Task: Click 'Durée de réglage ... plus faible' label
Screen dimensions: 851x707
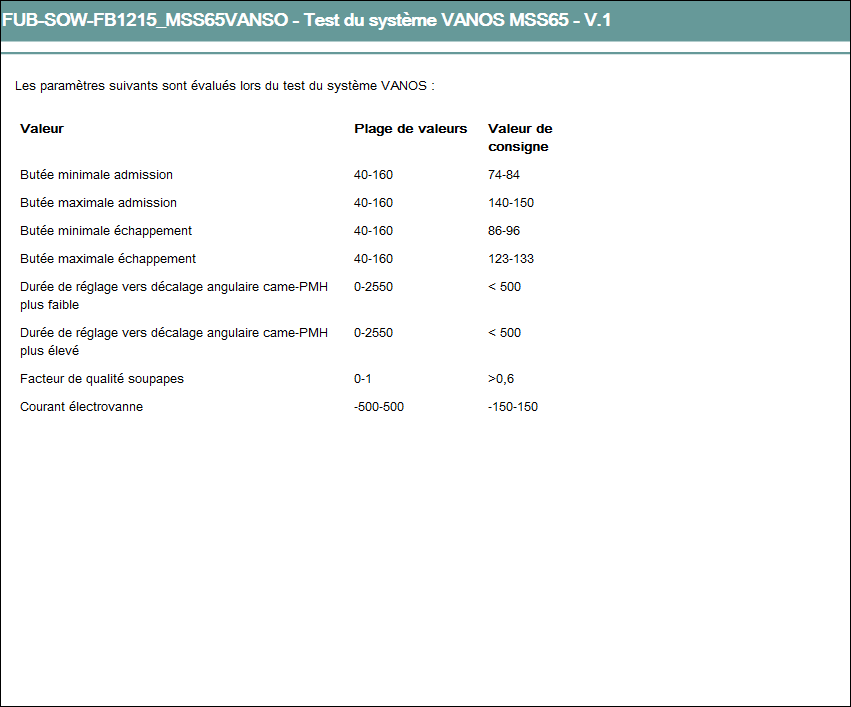Action: (x=174, y=296)
